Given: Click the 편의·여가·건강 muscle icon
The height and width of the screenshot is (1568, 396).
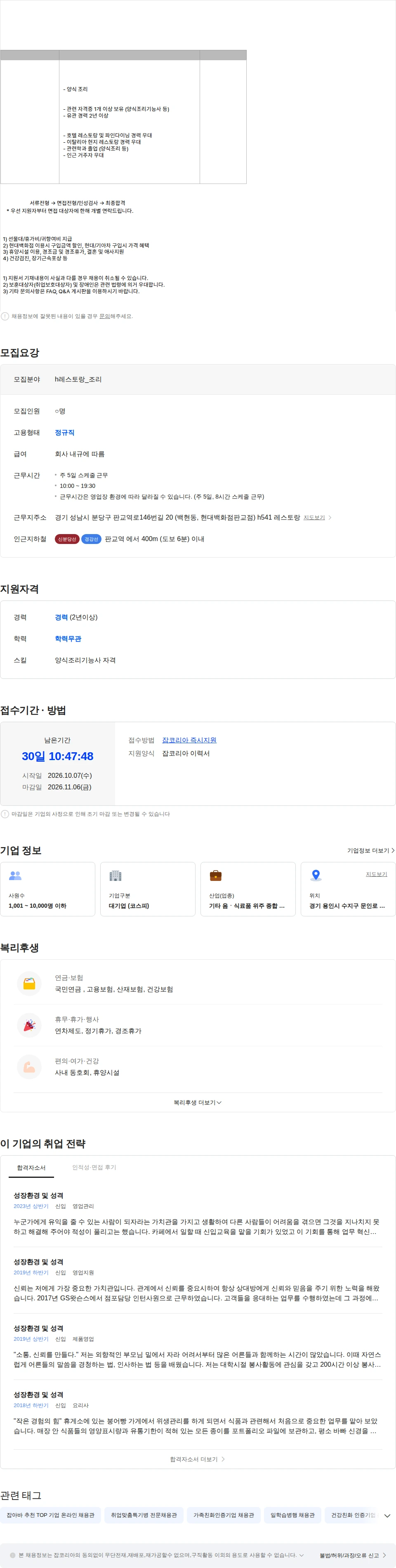Looking at the screenshot, I should (29, 1067).
